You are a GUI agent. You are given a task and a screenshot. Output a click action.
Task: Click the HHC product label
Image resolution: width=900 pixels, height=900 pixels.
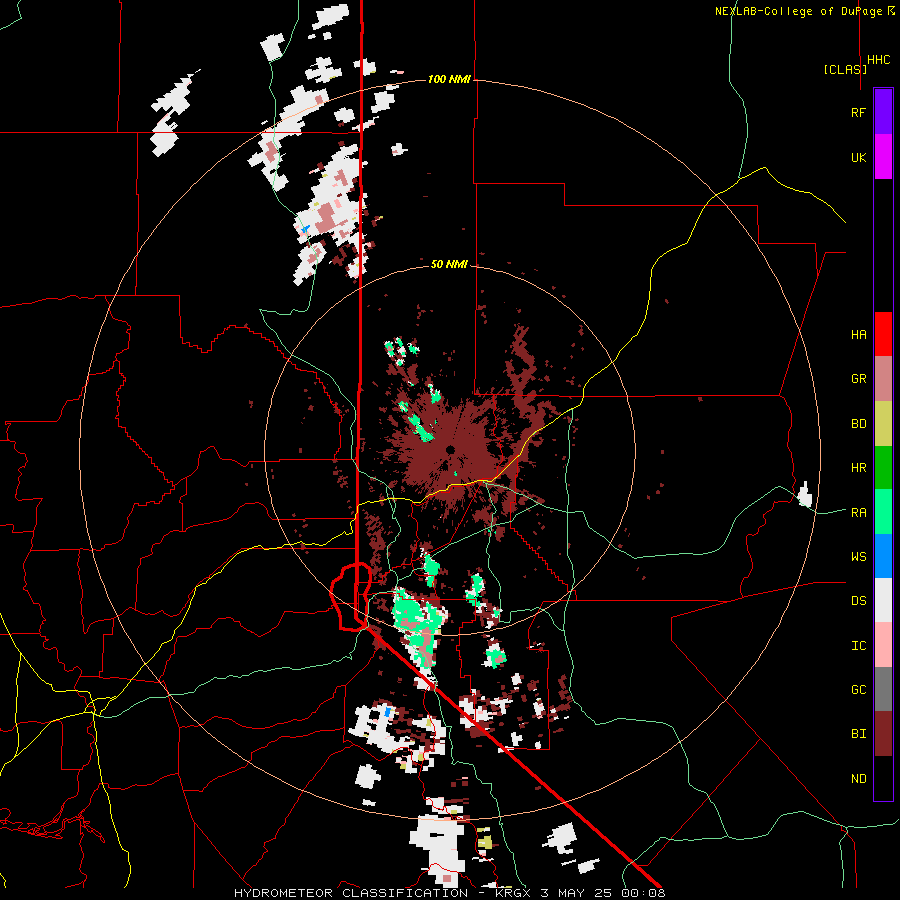879,60
